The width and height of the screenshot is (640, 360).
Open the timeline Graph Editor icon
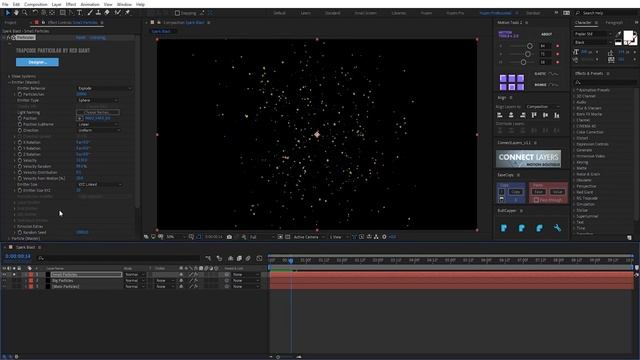pyautogui.click(x=259, y=258)
